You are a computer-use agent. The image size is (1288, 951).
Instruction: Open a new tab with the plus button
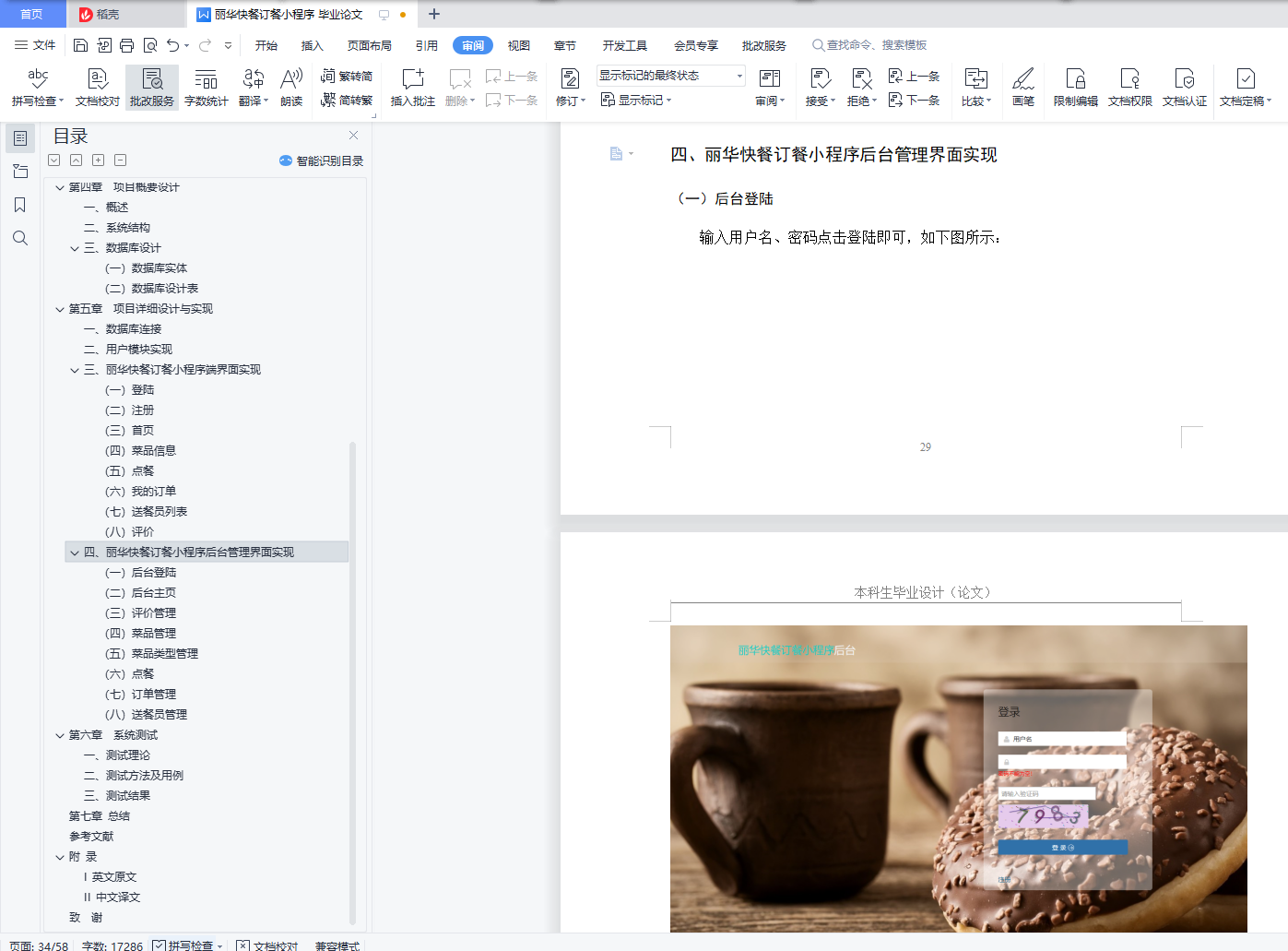pos(434,14)
